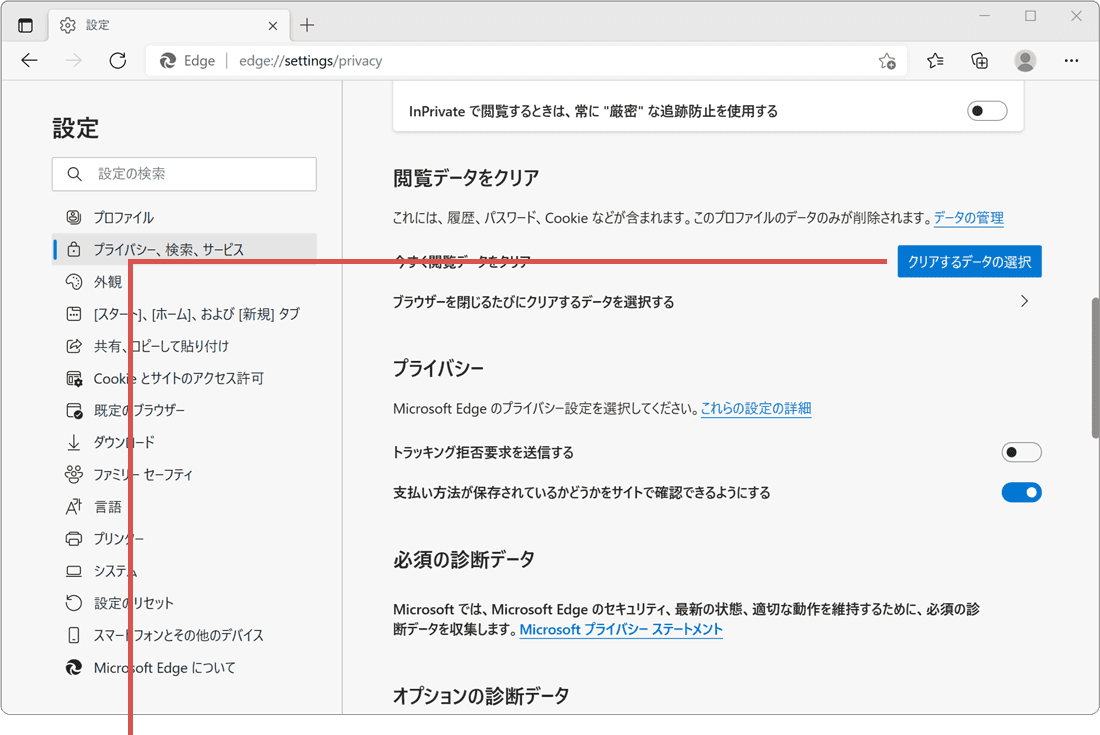Open the Edge ... settings menu

1071,60
